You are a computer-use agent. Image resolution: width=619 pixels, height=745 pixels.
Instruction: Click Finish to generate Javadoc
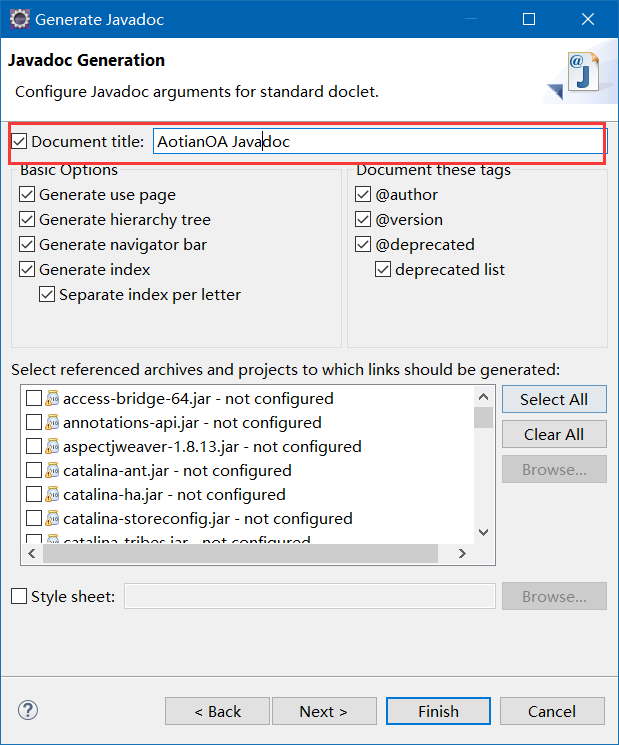(x=438, y=711)
